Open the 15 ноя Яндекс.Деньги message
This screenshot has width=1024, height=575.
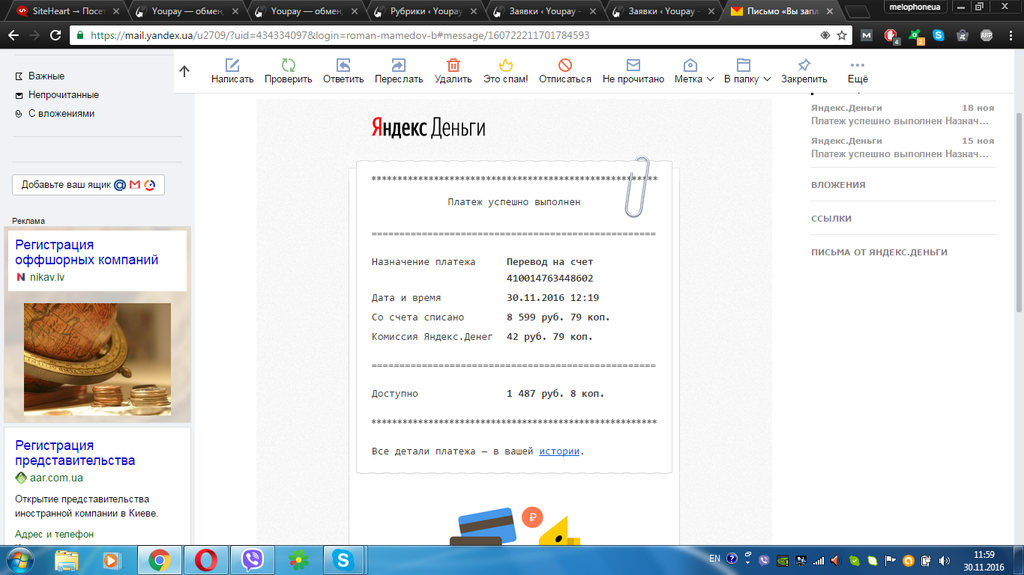902,147
